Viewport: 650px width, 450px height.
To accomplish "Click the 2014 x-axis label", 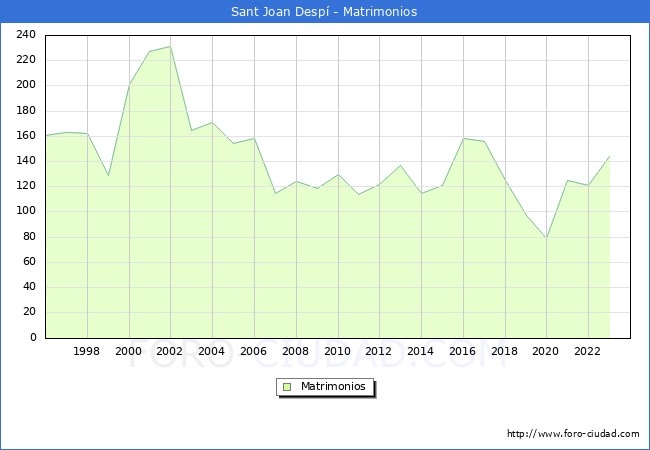I will 420,351.
